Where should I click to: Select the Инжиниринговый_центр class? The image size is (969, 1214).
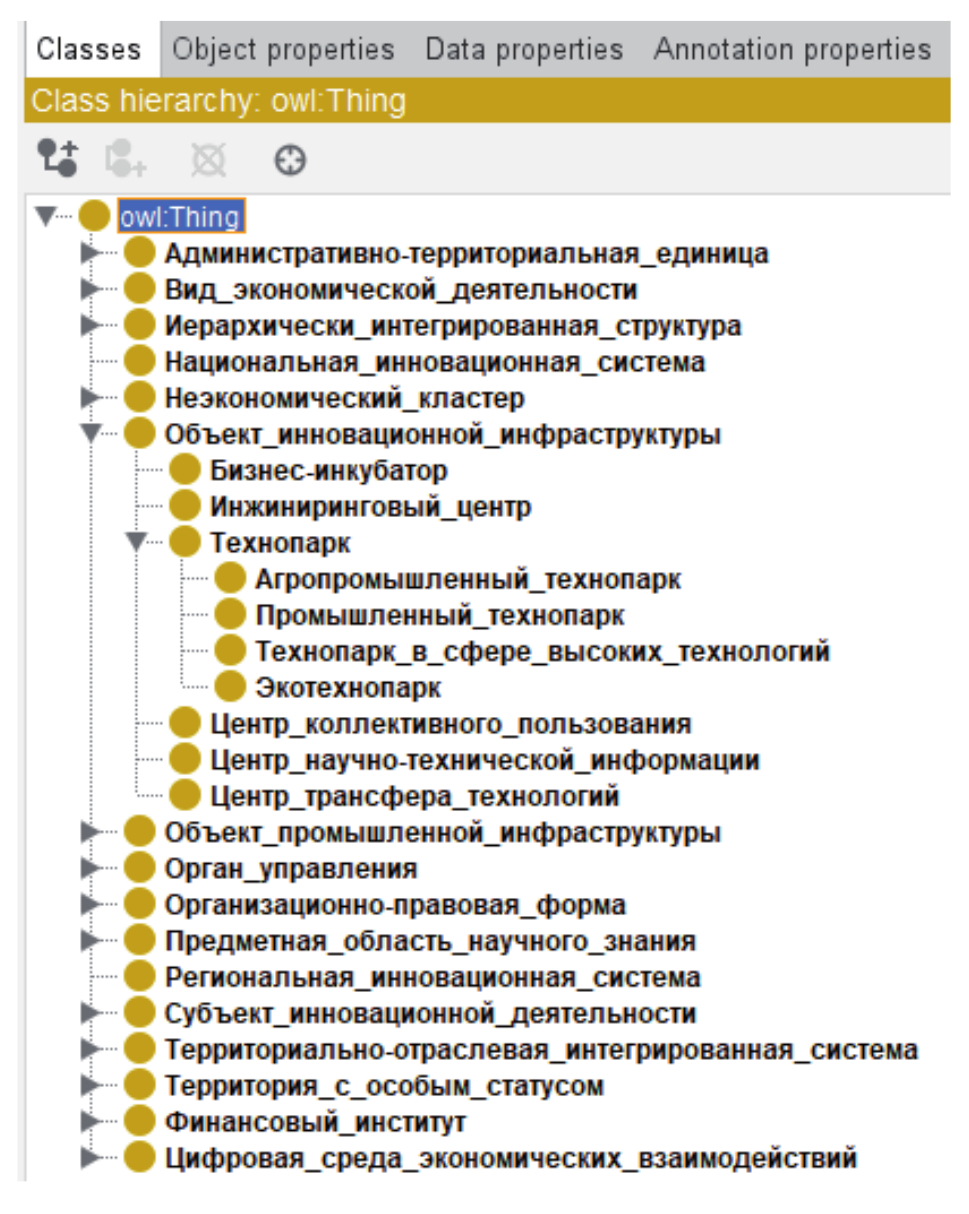370,507
